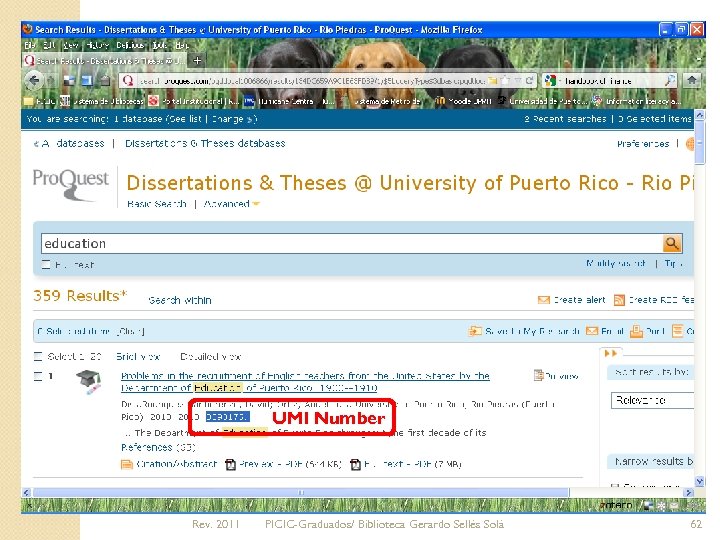Check the box for result number 1
This screenshot has height=540, width=720.
click(x=38, y=376)
